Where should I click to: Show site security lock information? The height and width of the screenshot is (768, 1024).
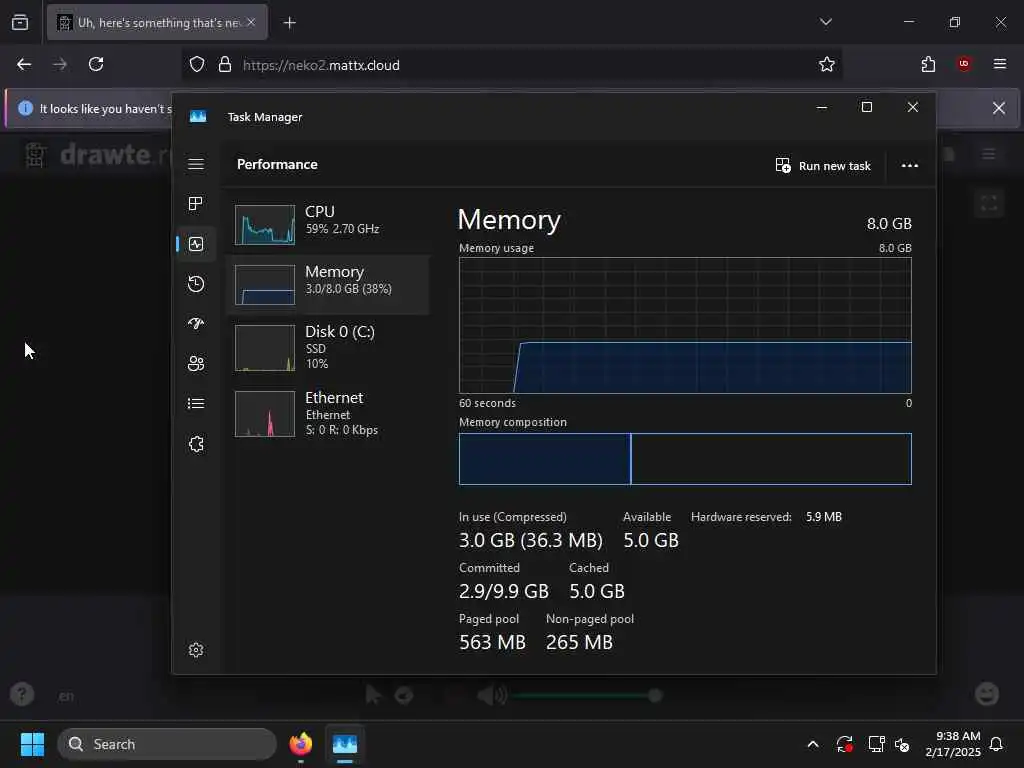(x=225, y=64)
